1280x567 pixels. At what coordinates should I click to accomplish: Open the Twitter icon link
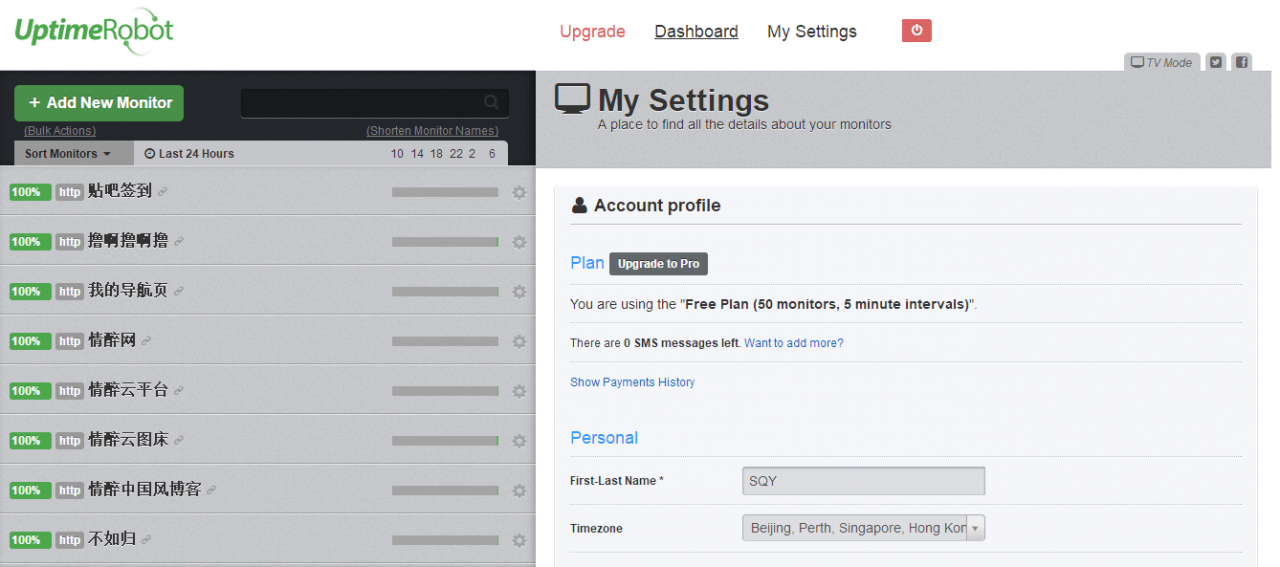(x=1215, y=62)
